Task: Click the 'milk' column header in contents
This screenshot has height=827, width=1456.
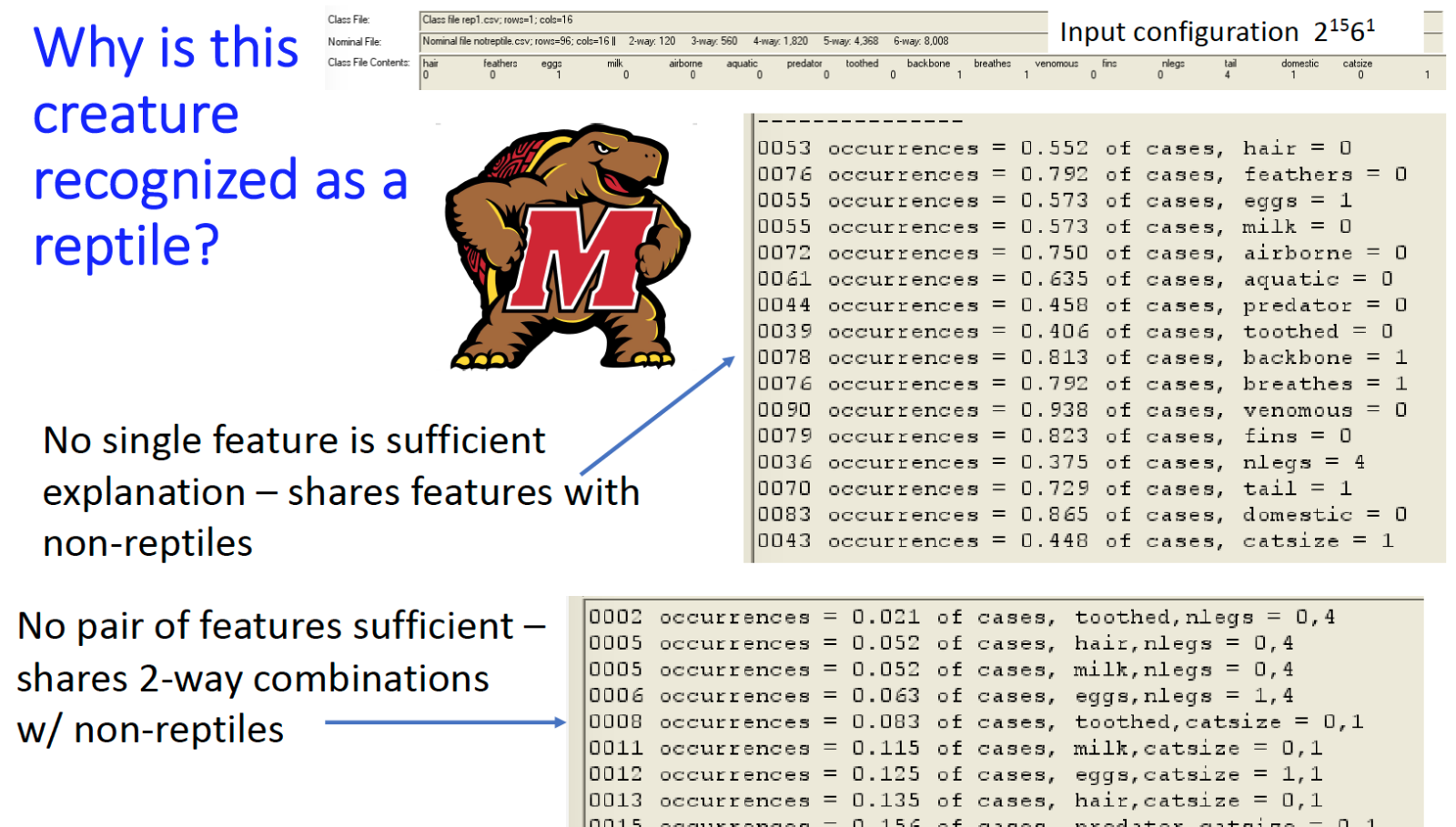Action: tap(615, 64)
